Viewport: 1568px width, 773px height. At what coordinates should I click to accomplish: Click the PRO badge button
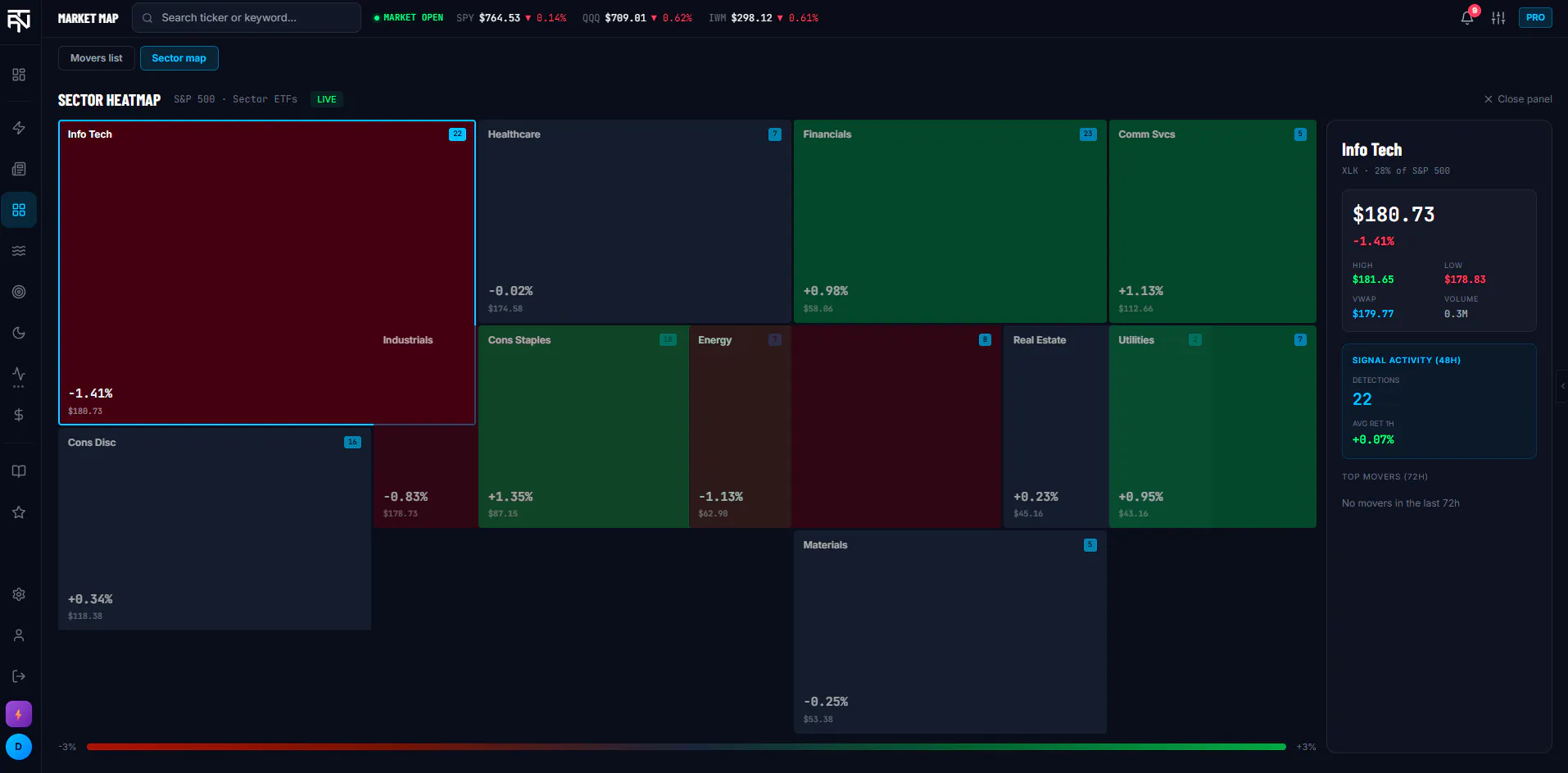pyautogui.click(x=1535, y=17)
